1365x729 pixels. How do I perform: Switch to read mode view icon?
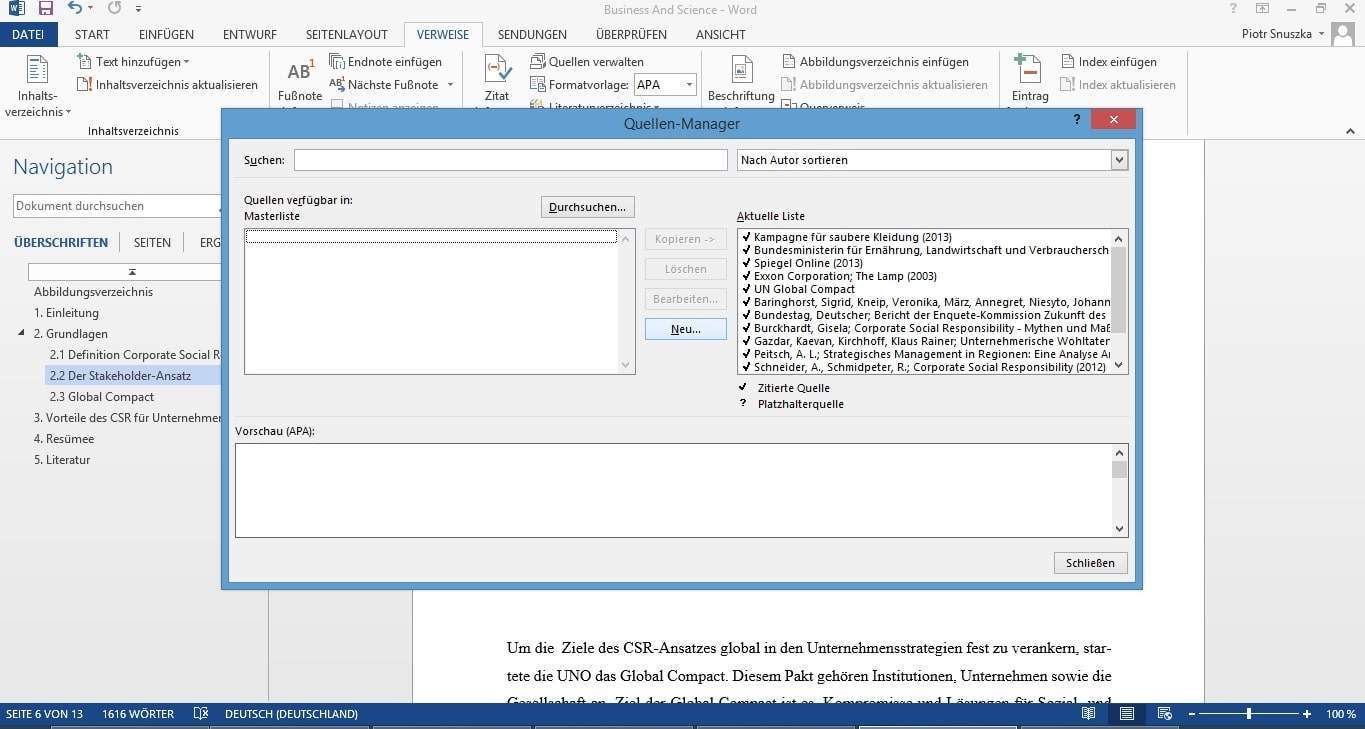(x=1089, y=714)
